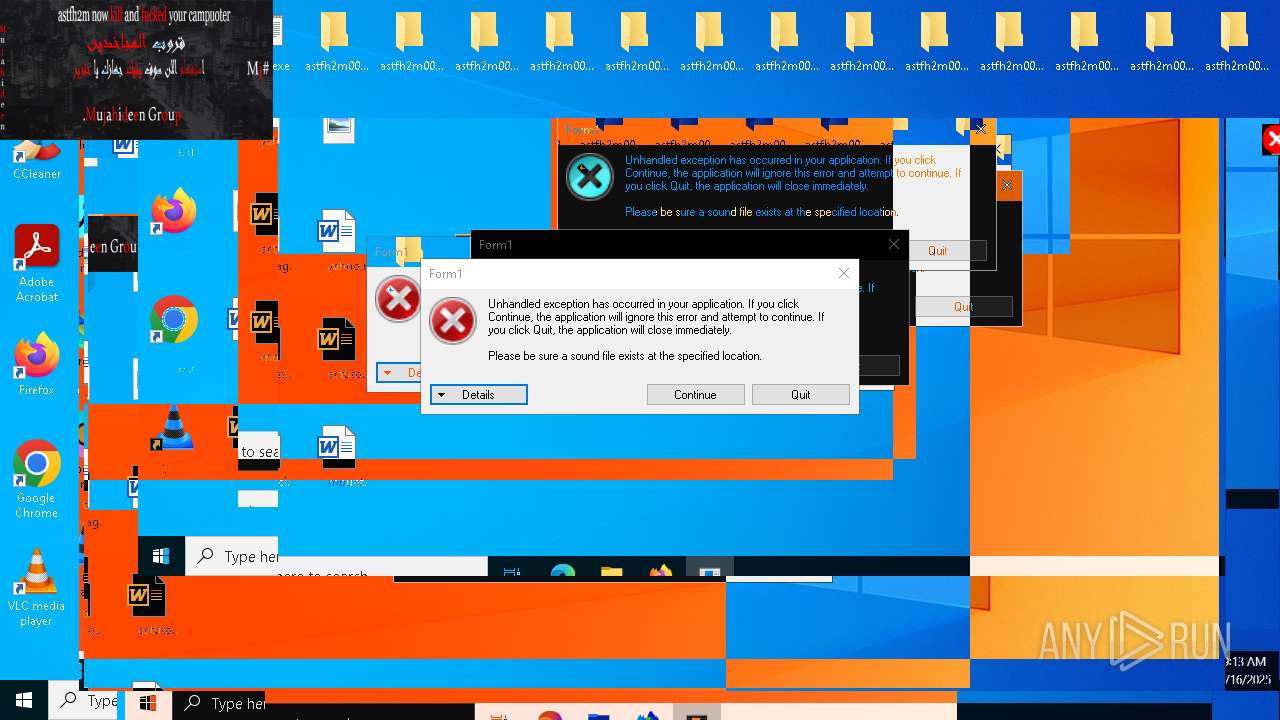Click the red error icon in the front Form1 dialog

[x=453, y=321]
